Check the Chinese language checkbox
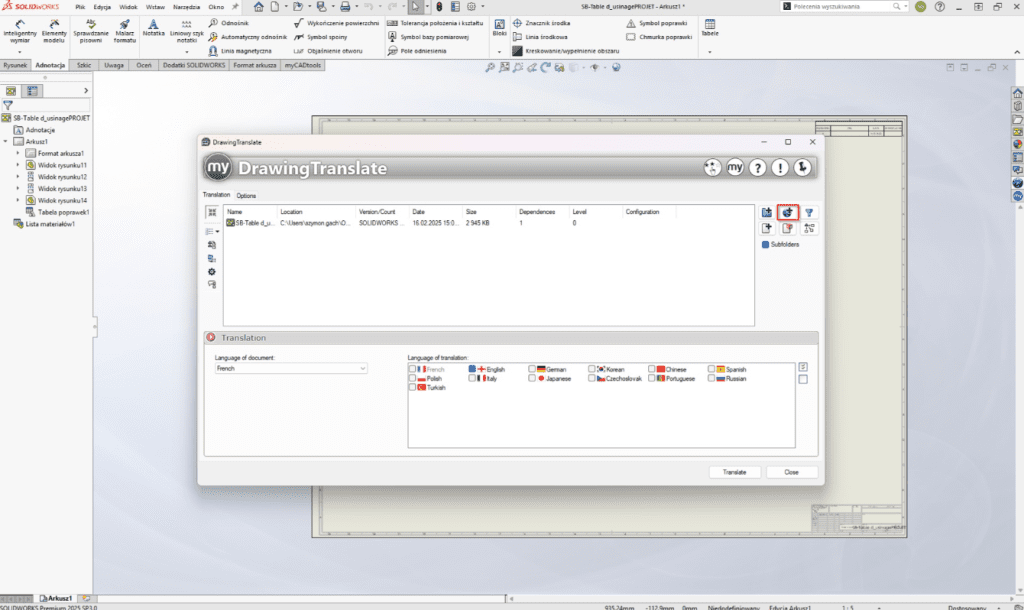Viewport: 1024px width, 610px height. coord(652,369)
